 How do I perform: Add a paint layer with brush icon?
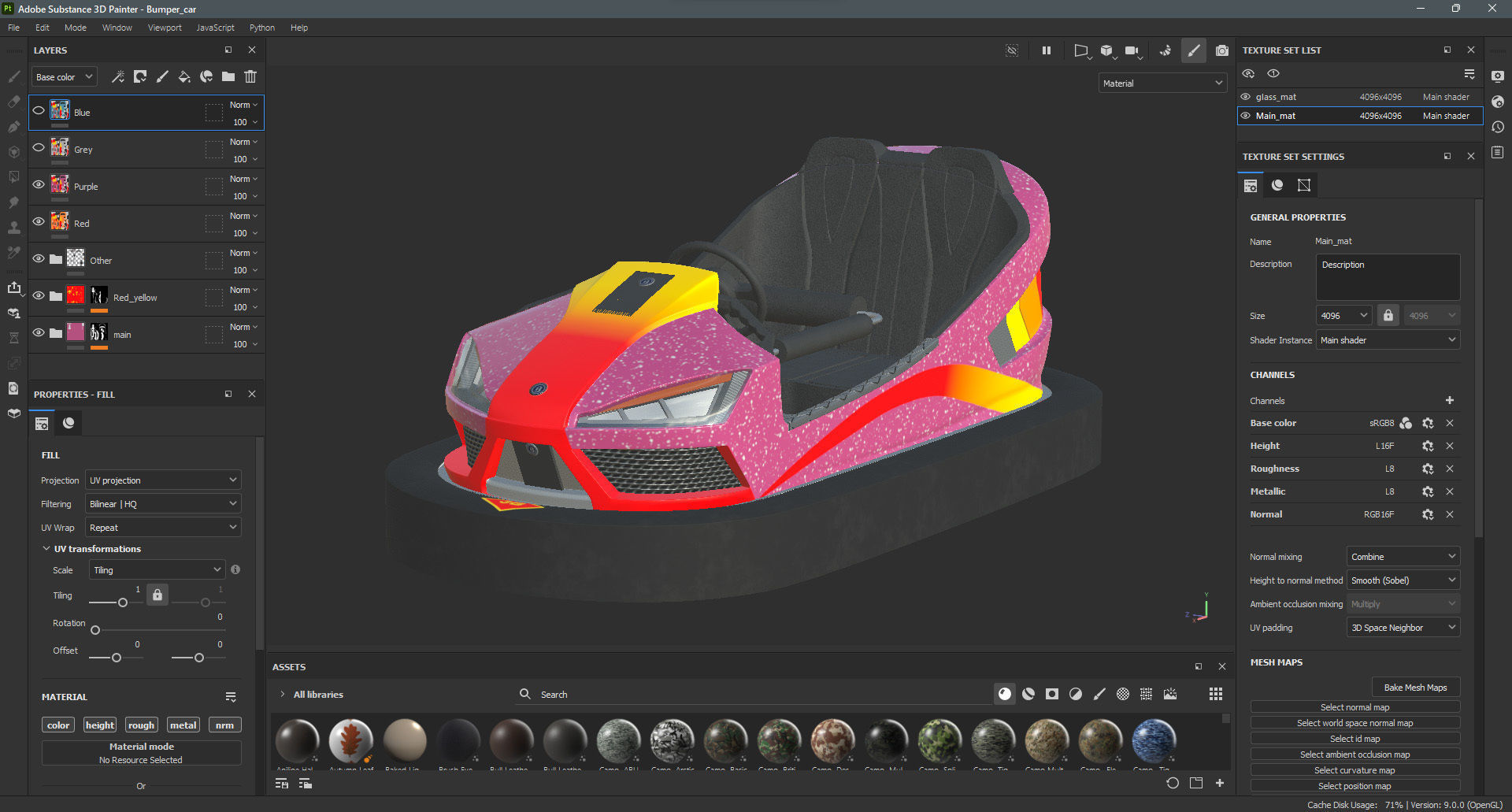[162, 76]
